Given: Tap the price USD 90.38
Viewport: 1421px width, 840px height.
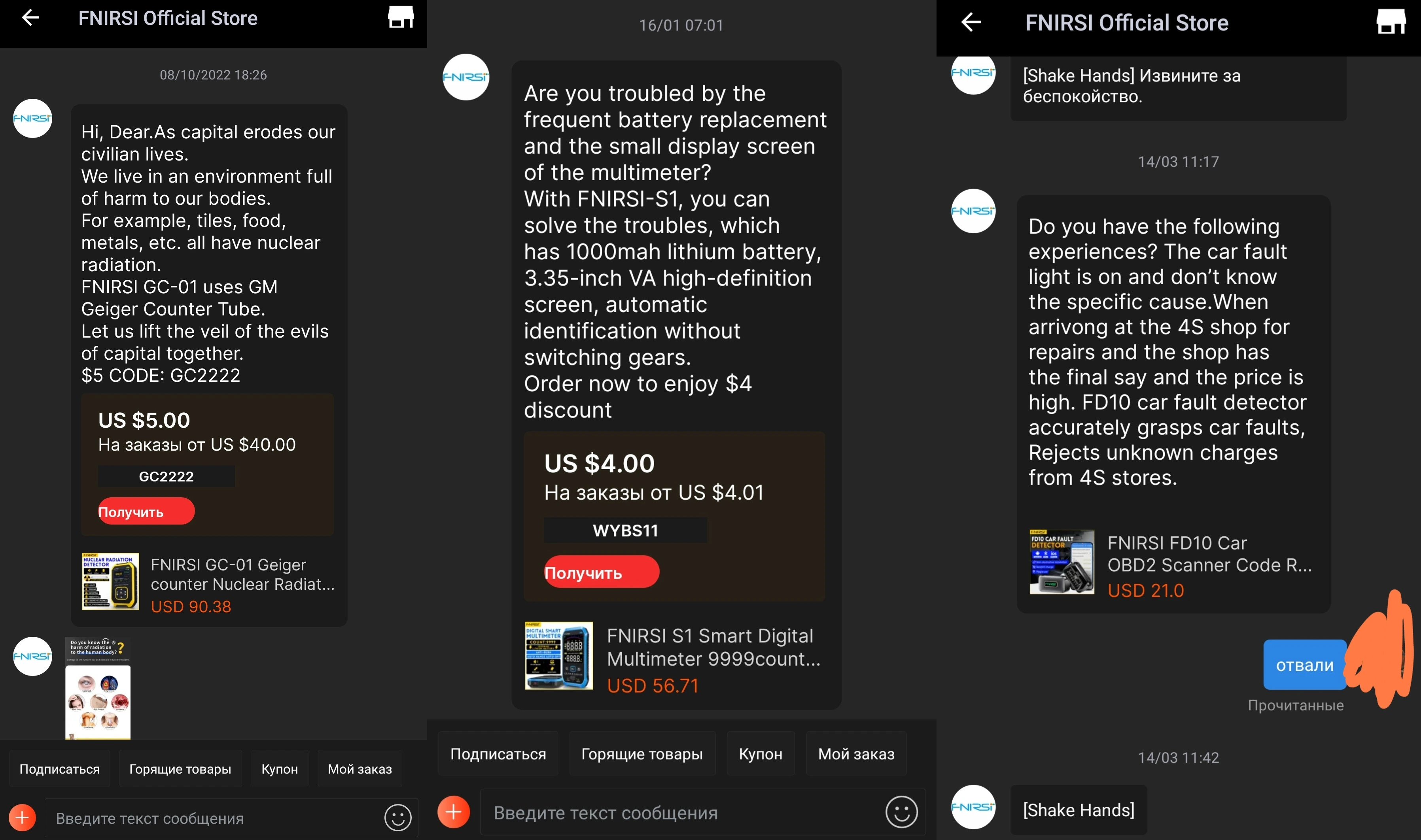Looking at the screenshot, I should [191, 606].
